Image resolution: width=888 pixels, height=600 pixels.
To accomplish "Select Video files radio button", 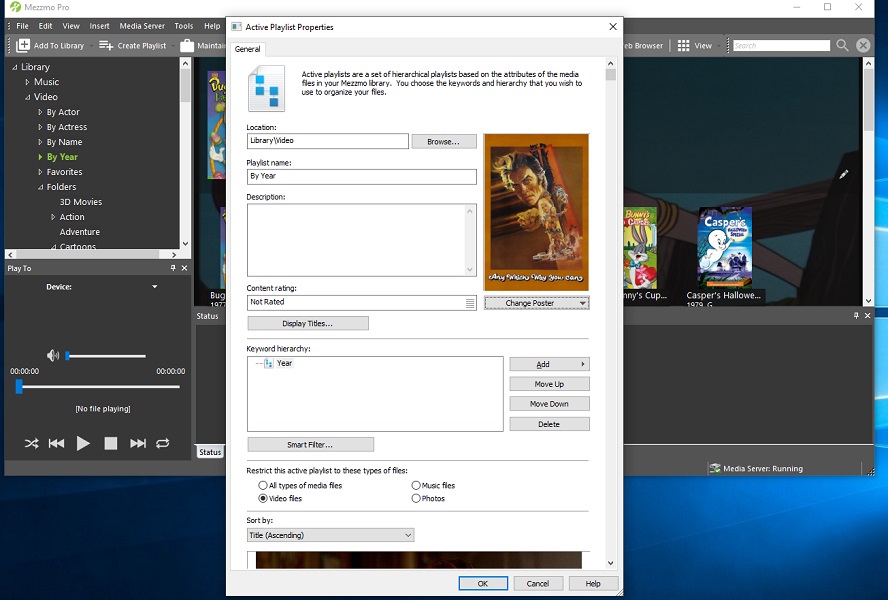I will (x=263, y=499).
